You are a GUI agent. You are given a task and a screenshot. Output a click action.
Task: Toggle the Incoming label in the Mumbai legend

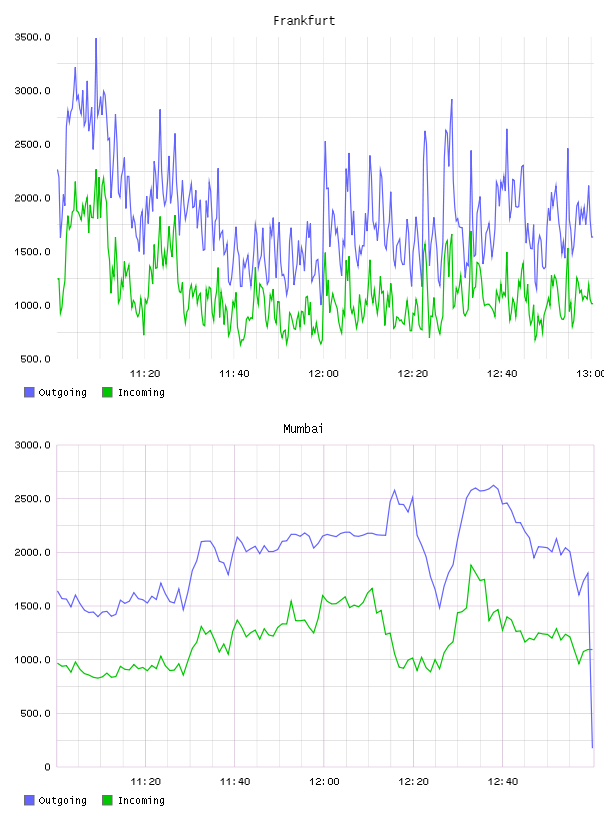click(141, 801)
